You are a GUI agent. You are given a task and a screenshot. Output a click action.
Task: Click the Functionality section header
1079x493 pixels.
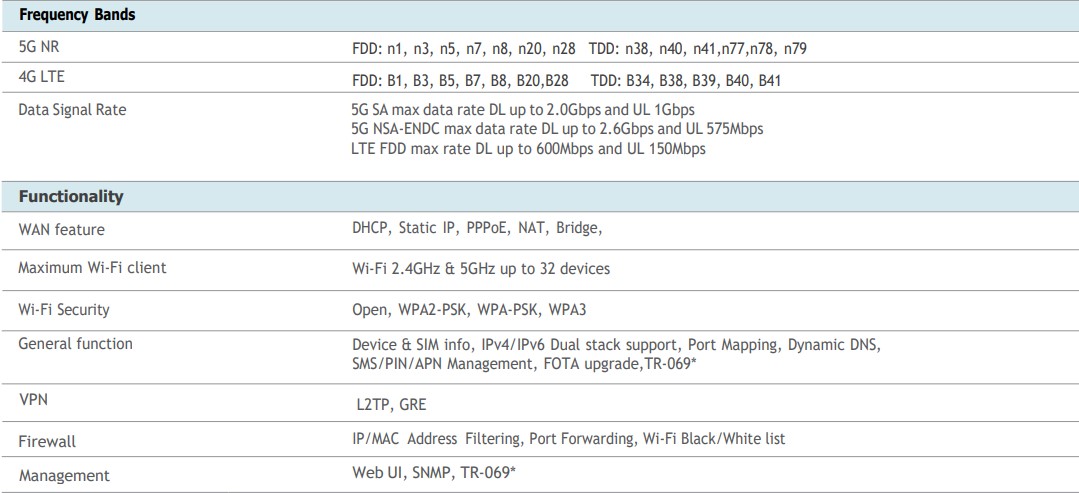coord(71,196)
